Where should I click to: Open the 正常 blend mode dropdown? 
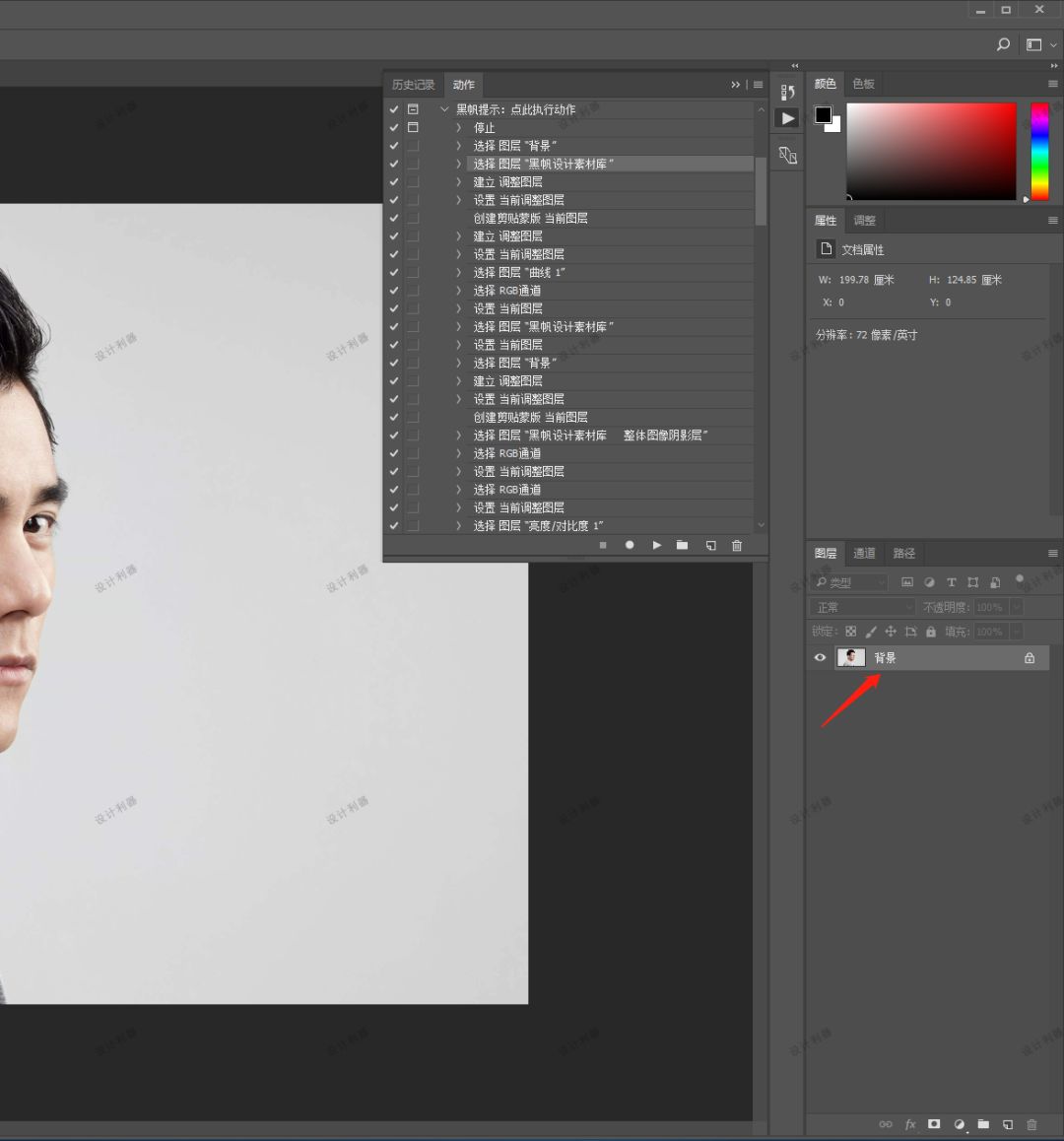pyautogui.click(x=862, y=607)
